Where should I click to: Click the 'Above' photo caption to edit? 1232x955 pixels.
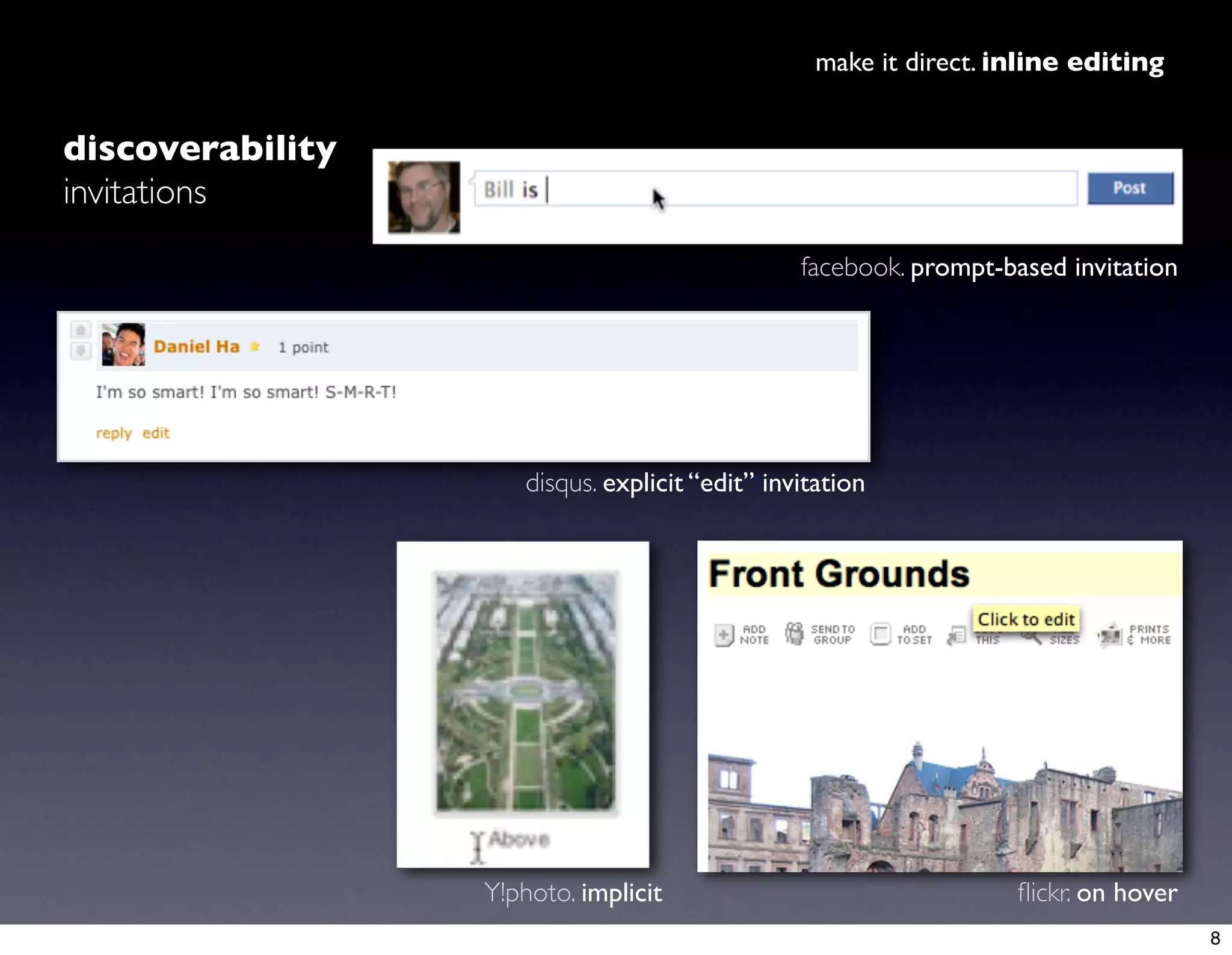[x=519, y=839]
